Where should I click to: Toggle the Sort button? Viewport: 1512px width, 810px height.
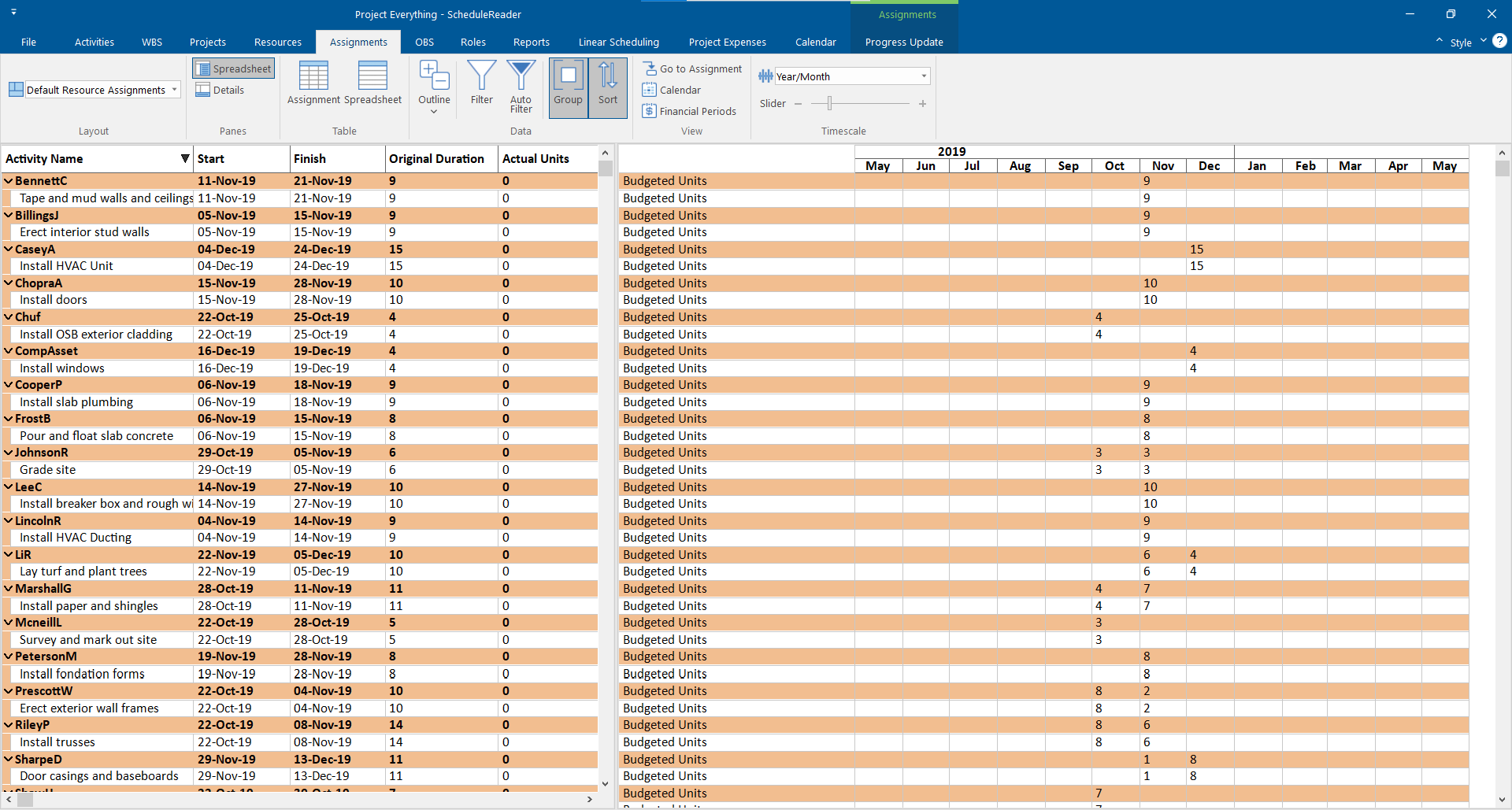(607, 87)
